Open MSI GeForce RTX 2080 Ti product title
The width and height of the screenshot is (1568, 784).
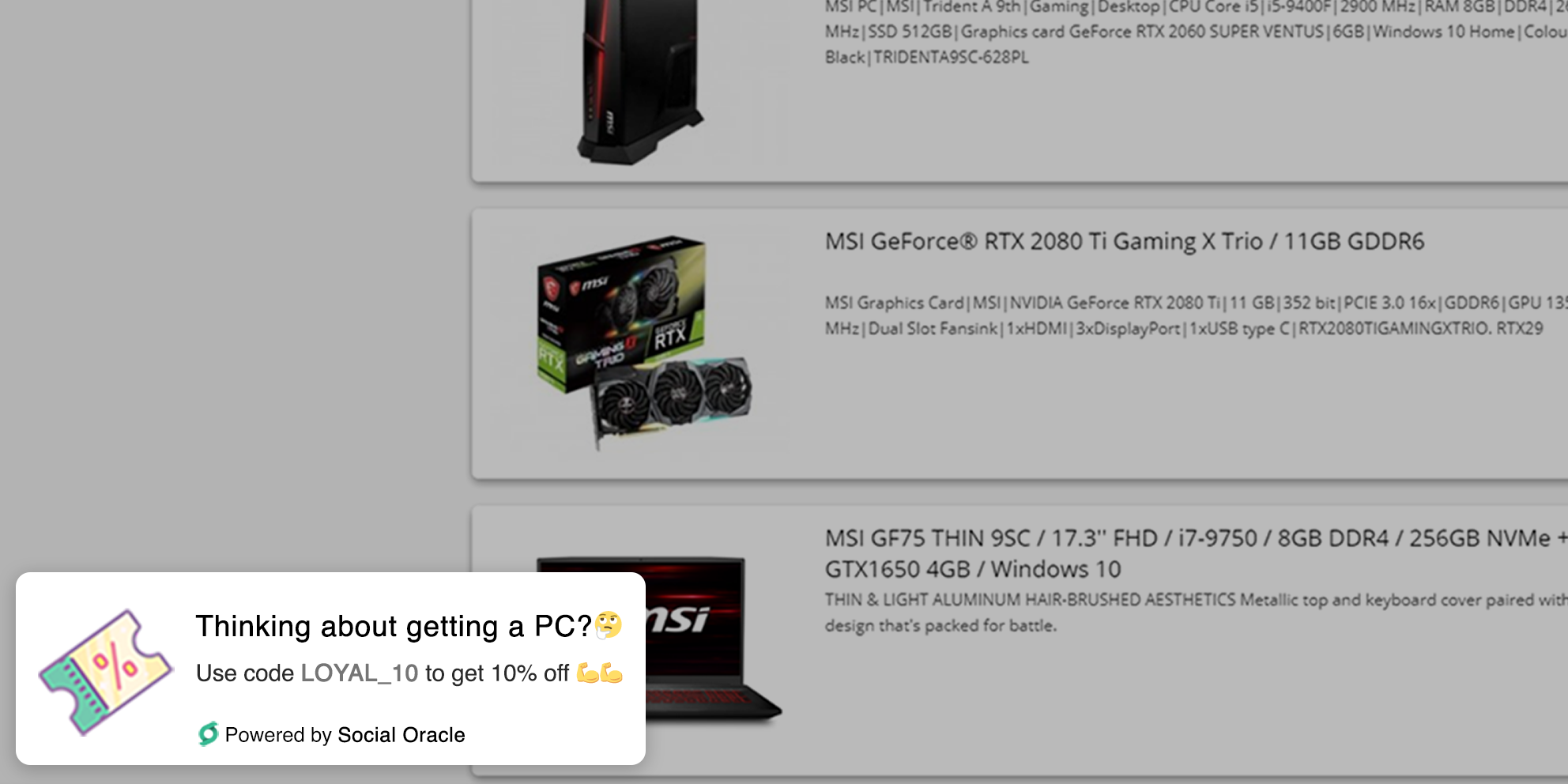click(x=1125, y=242)
